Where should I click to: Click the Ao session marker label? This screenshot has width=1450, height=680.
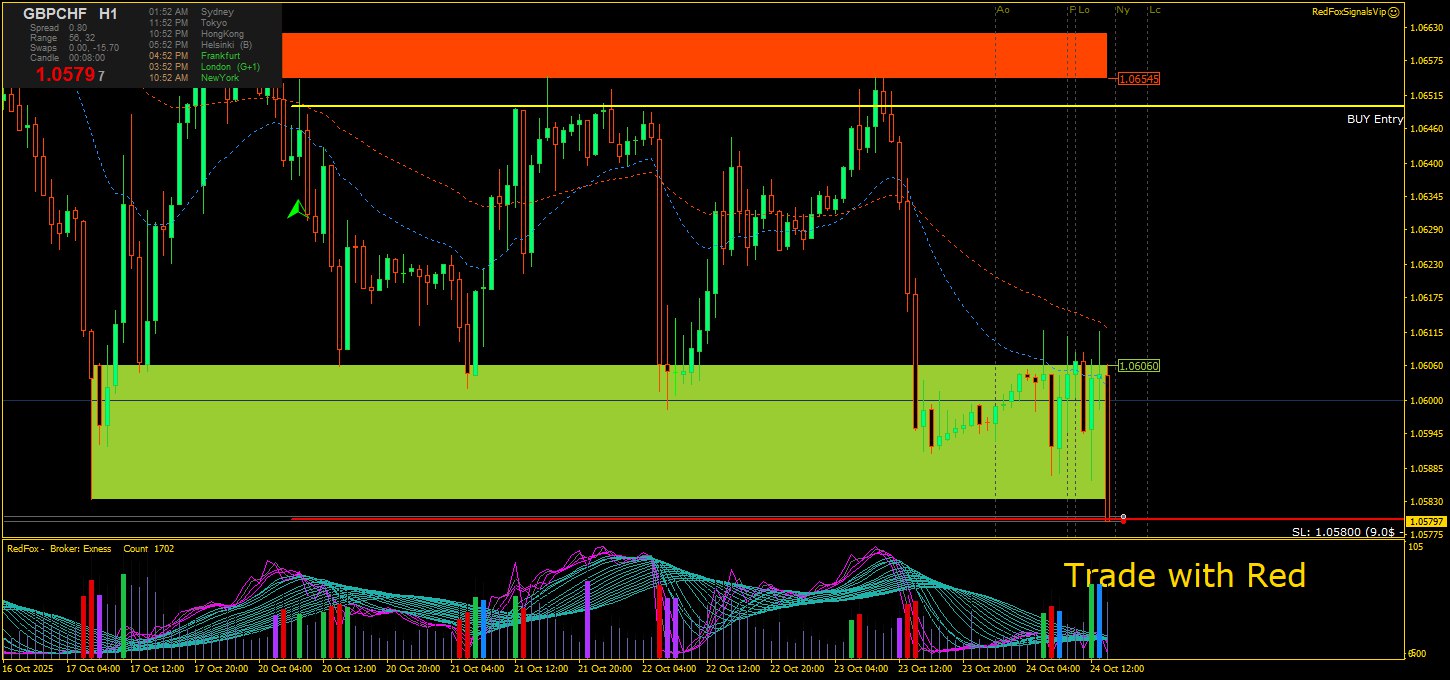pyautogui.click(x=1003, y=10)
